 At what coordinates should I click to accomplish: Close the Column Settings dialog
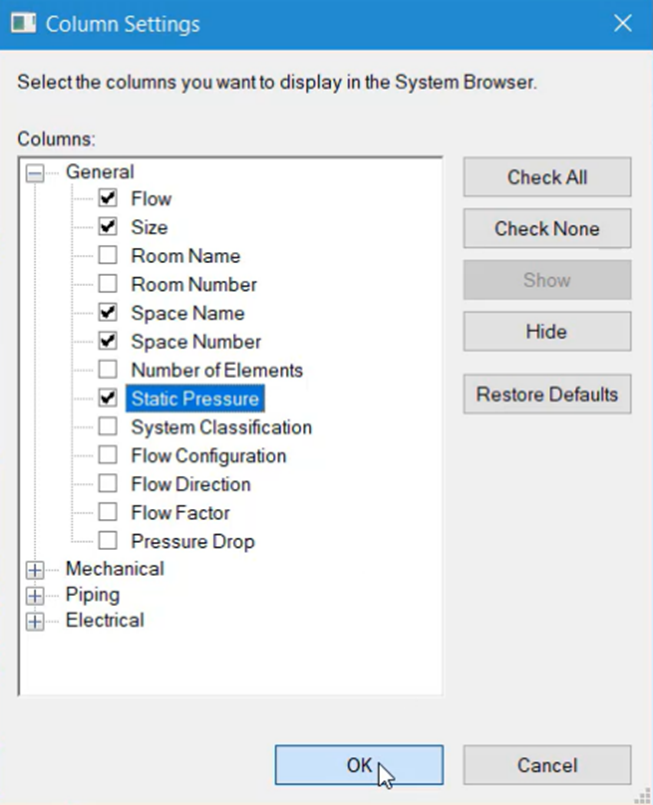(623, 23)
